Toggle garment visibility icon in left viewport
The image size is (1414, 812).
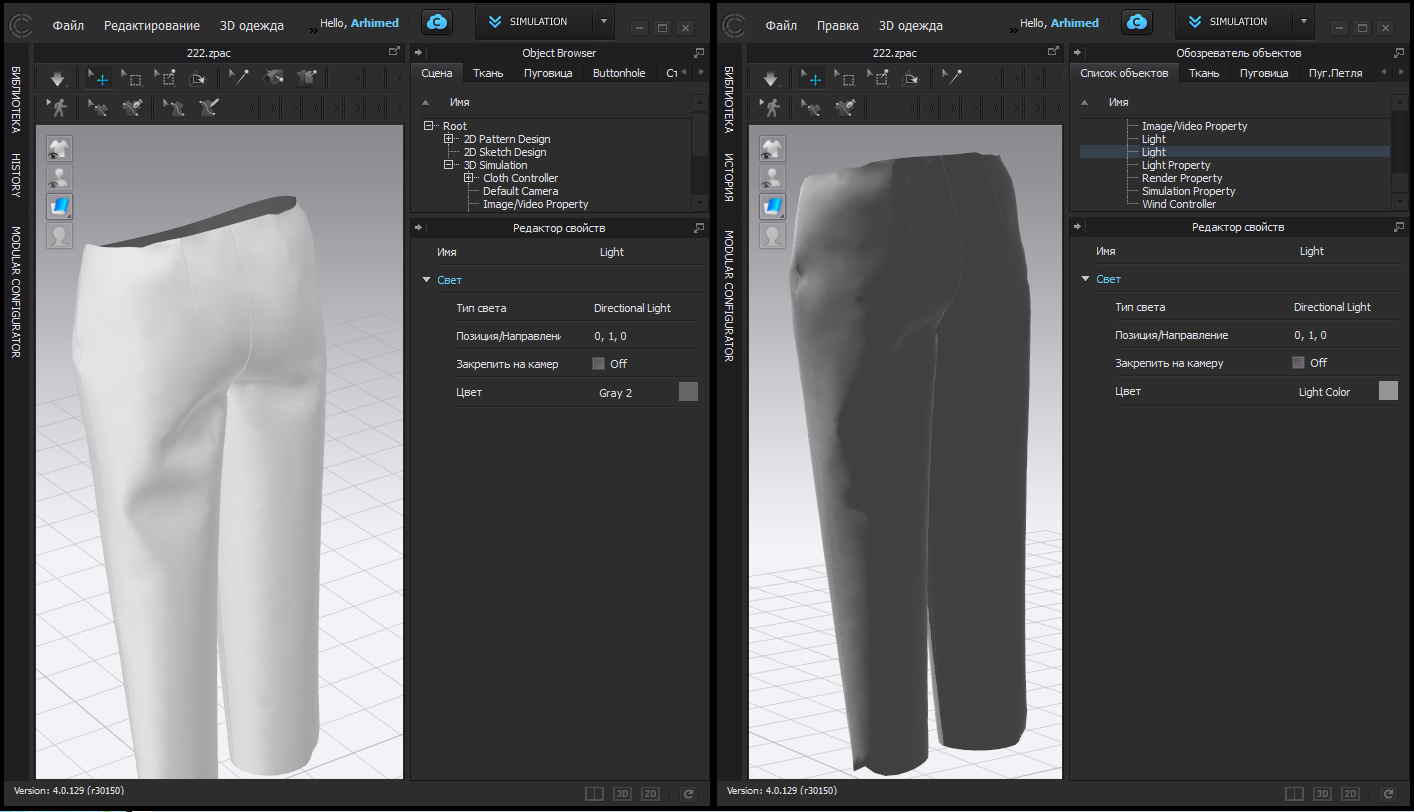click(58, 149)
